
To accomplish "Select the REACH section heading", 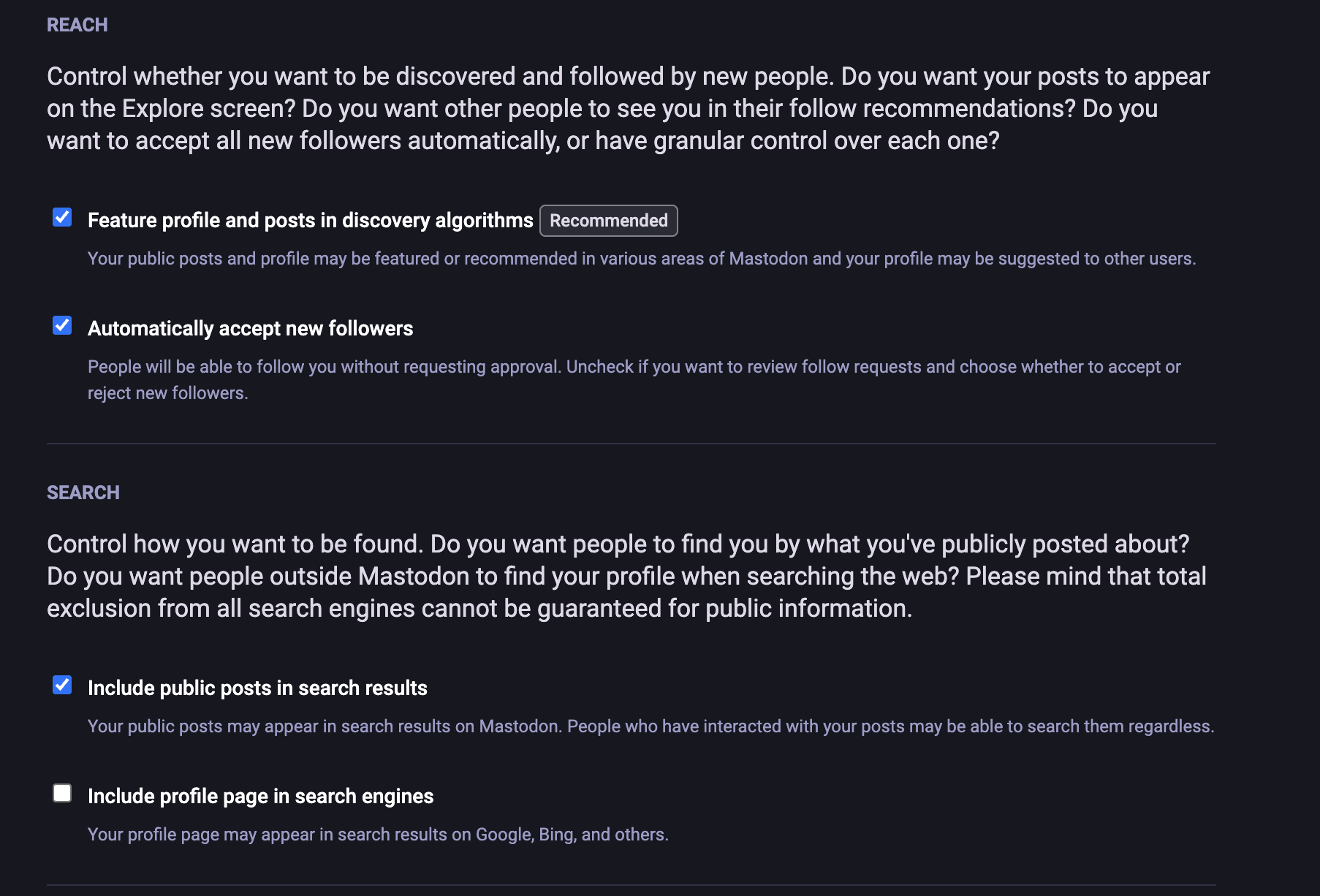I will [x=77, y=25].
